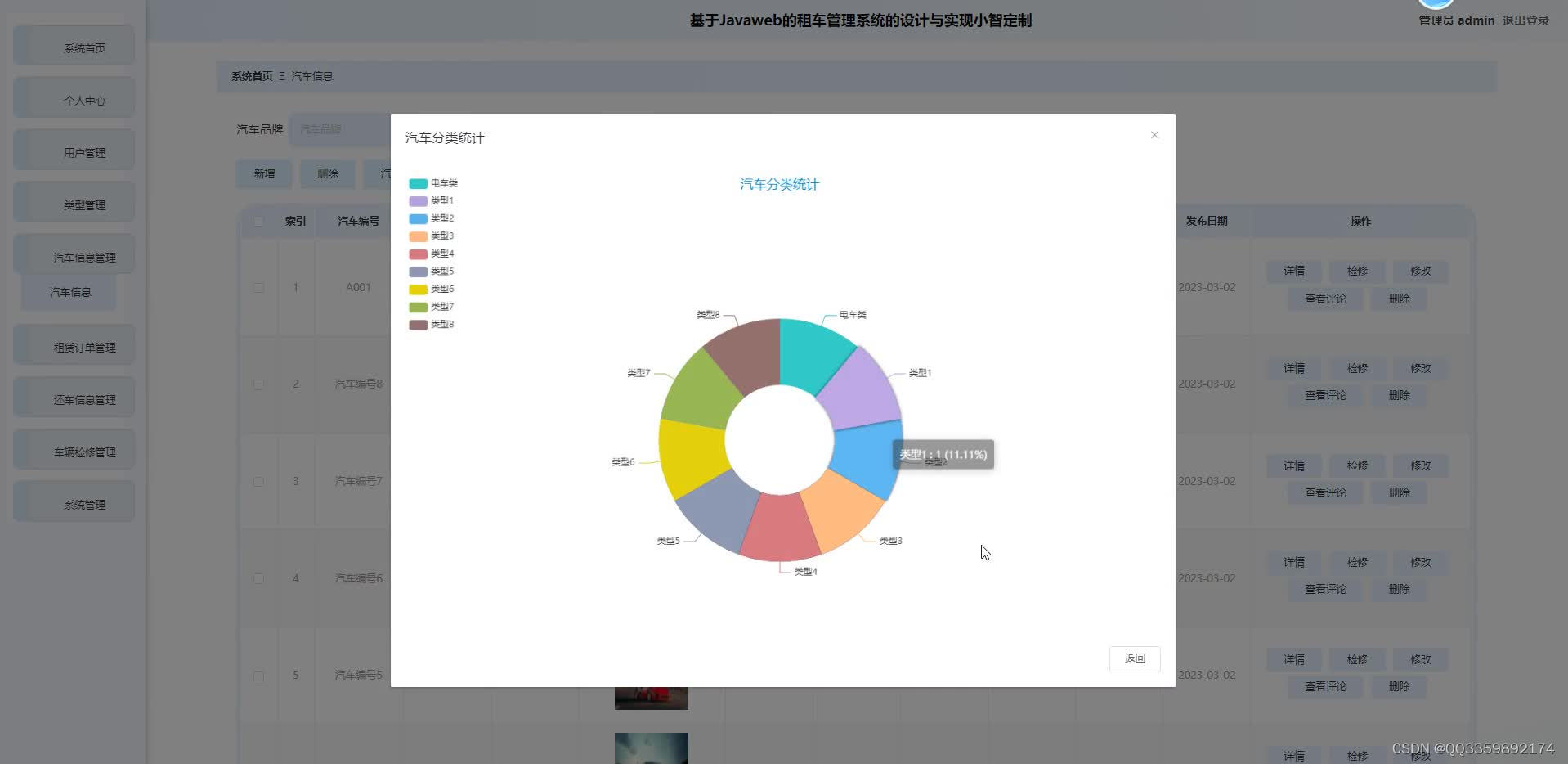Toggle the 类型6 legend swatch
This screenshot has height=764, width=1568.
(x=418, y=290)
